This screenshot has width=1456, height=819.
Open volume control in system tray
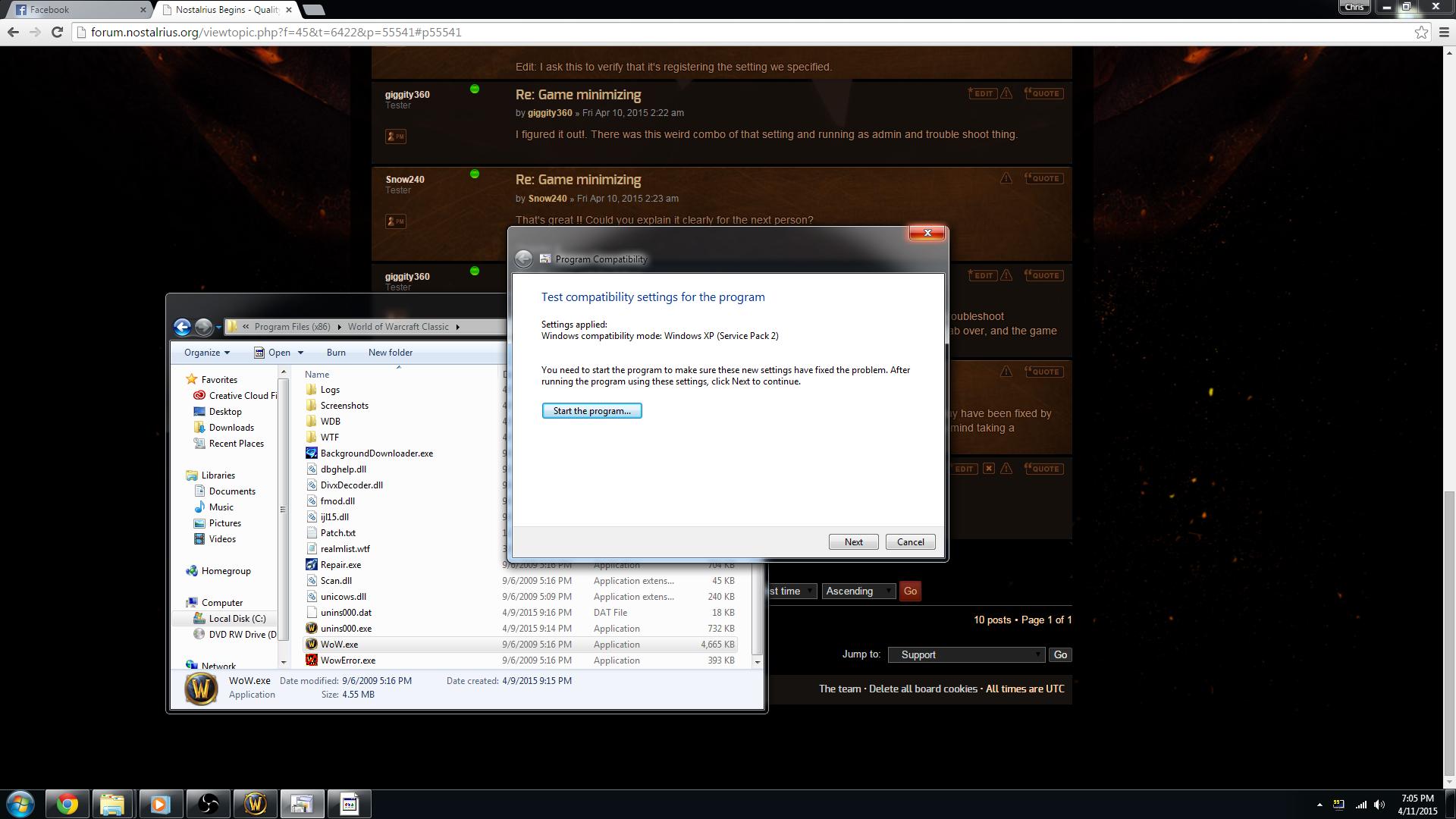click(x=1379, y=805)
